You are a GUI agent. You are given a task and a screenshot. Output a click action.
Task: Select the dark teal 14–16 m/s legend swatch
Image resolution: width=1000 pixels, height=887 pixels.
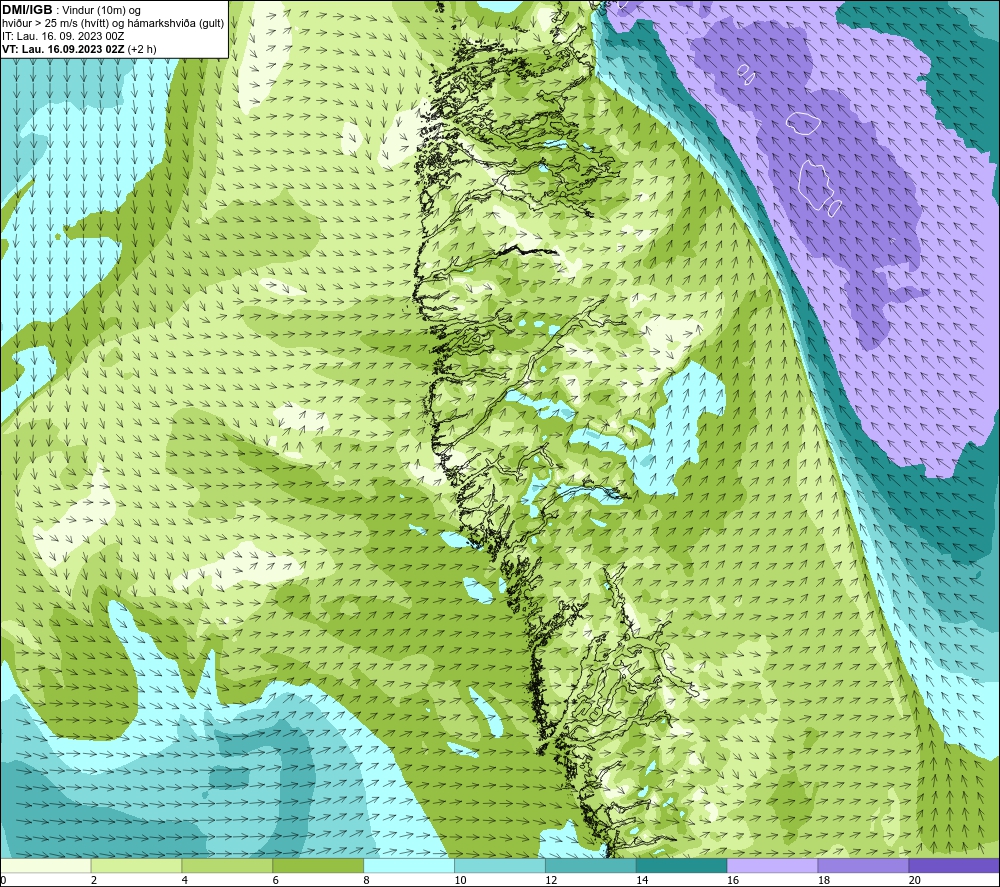682,865
